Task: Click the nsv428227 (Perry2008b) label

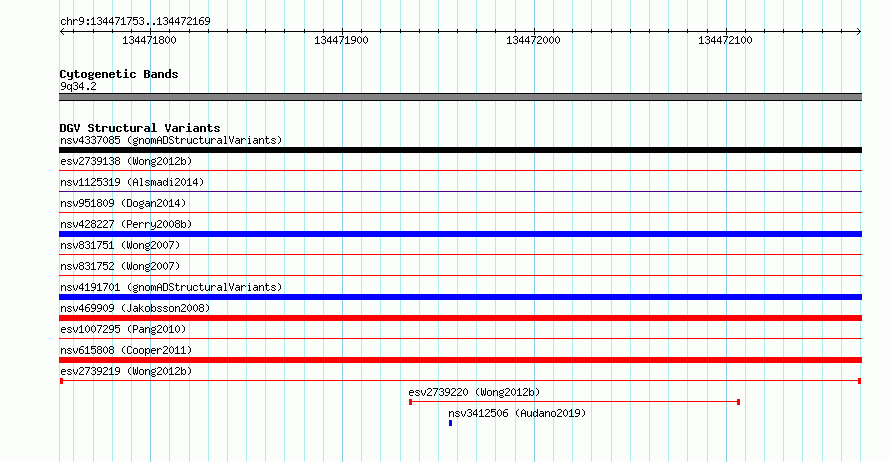Action: click(126, 224)
